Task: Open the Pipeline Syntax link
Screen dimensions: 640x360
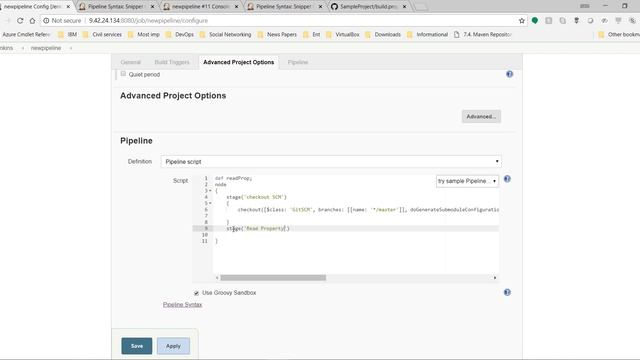Action: [182, 305]
